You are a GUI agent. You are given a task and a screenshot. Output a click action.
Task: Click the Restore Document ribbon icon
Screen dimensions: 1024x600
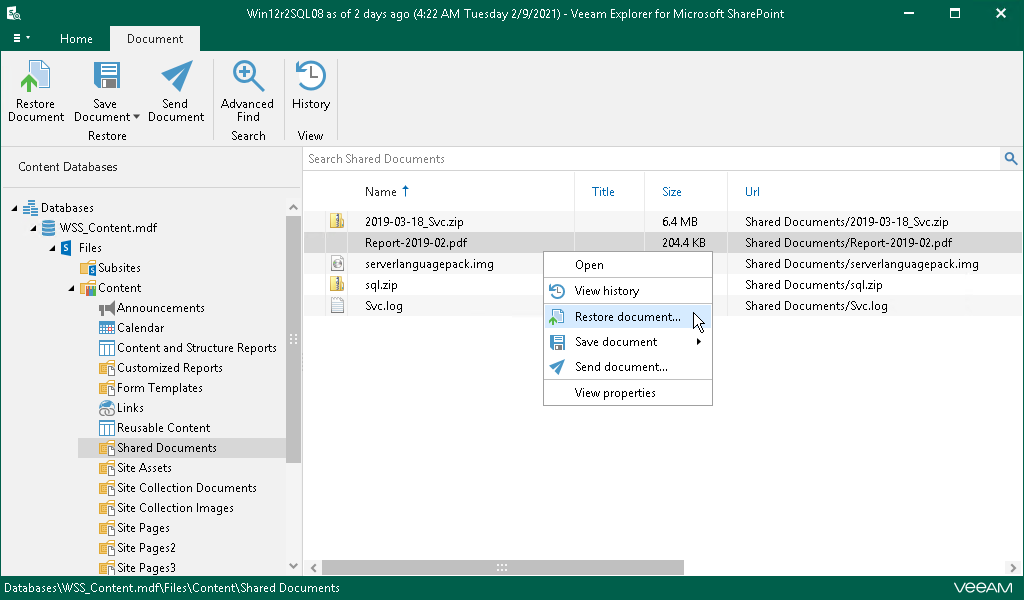coord(36,78)
